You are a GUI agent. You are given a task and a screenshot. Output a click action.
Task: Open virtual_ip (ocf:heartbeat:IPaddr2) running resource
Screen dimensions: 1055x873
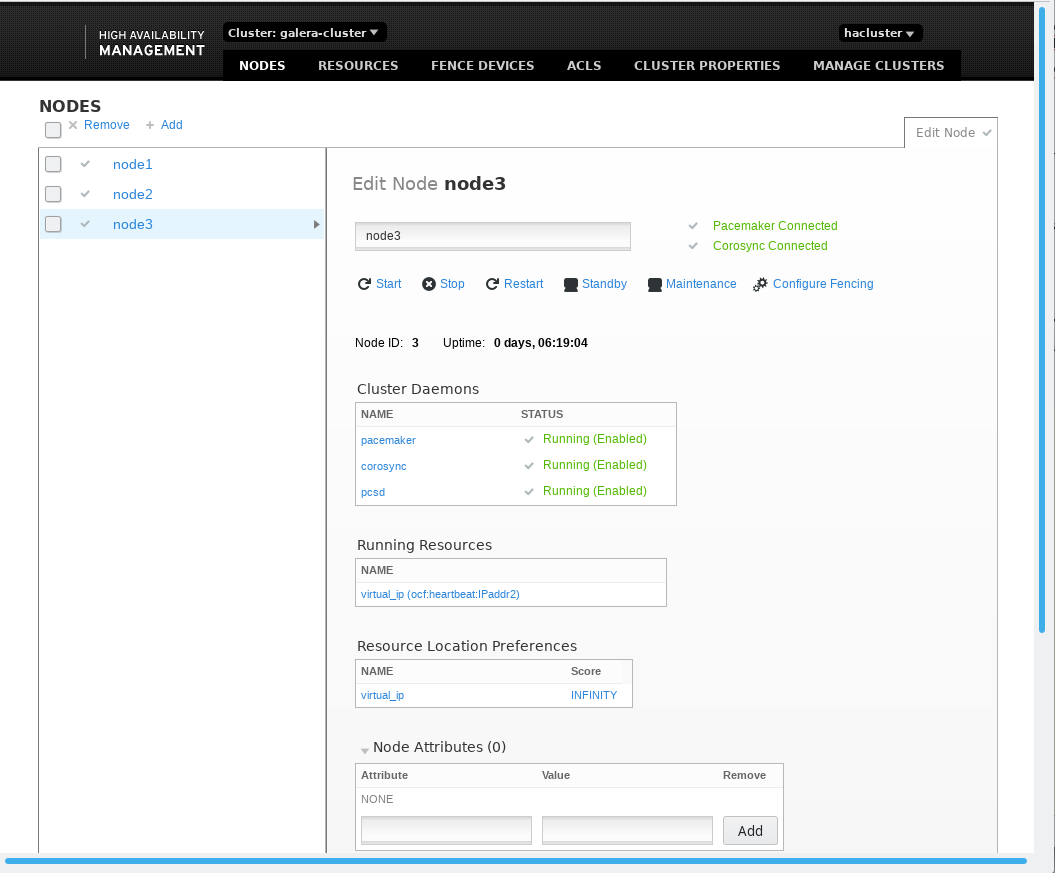(440, 594)
